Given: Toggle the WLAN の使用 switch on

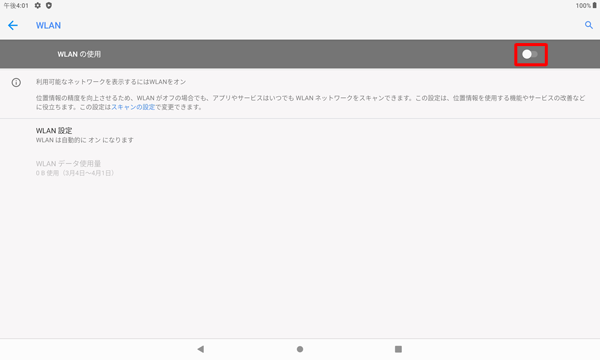Looking at the screenshot, I should 530,54.
